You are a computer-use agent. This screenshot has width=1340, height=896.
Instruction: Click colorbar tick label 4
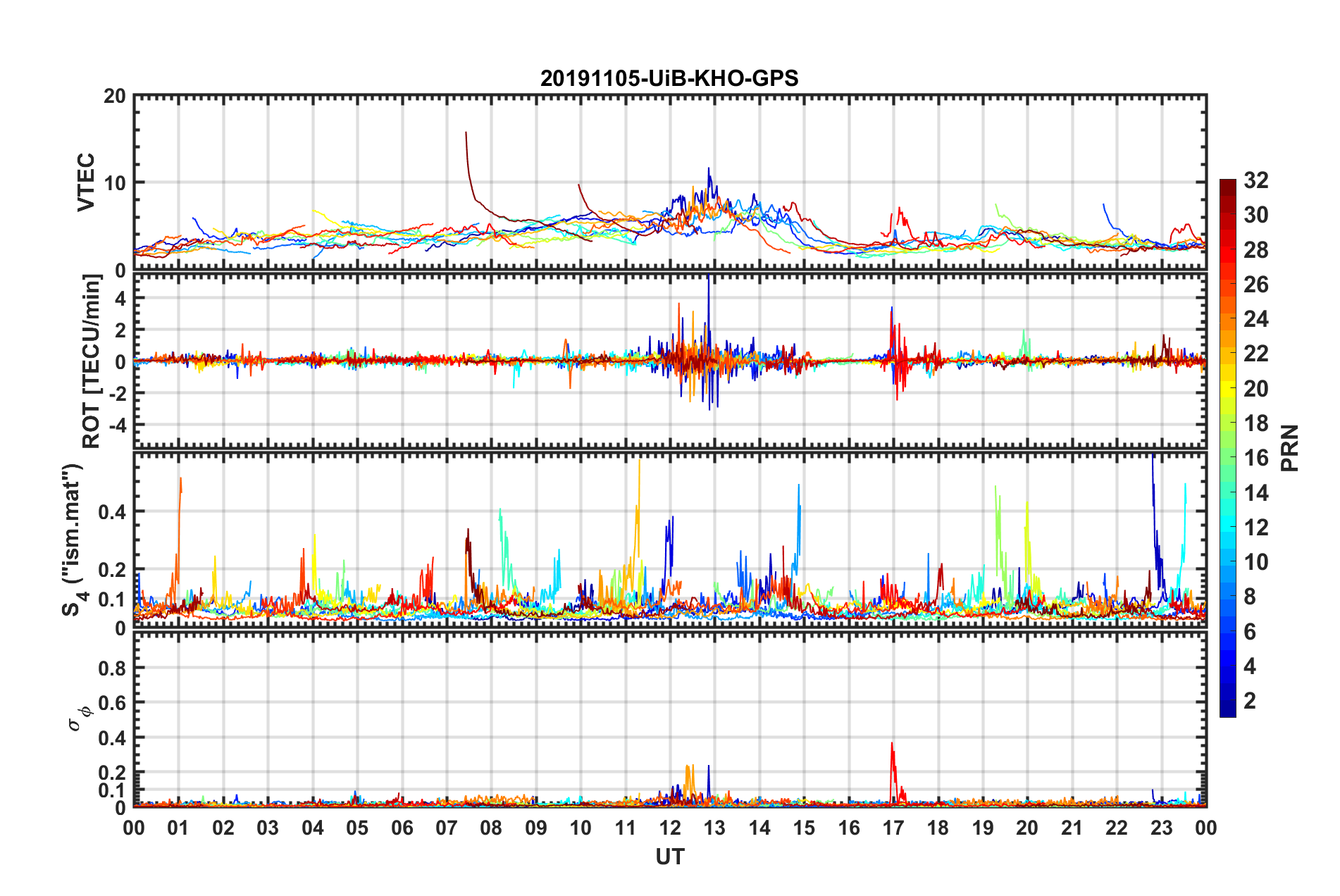1250,666
